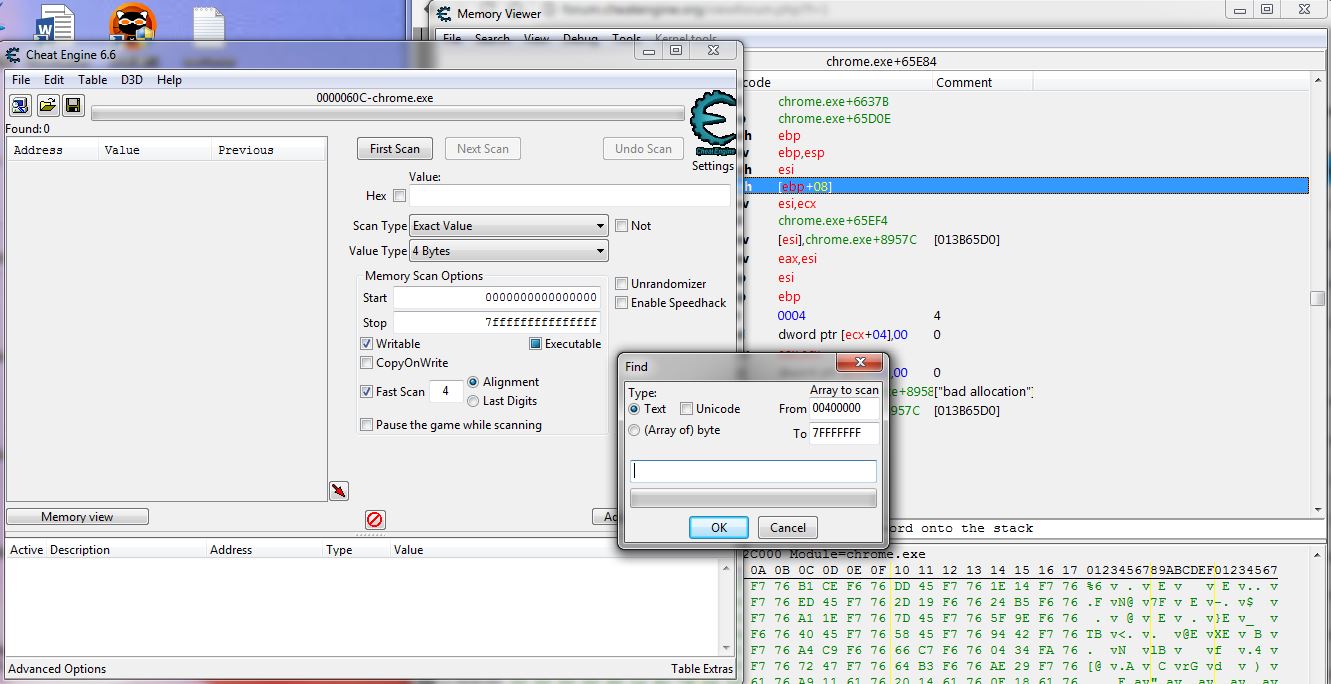Click the Memory view button
The image size is (1331, 684).
pyautogui.click(x=77, y=517)
